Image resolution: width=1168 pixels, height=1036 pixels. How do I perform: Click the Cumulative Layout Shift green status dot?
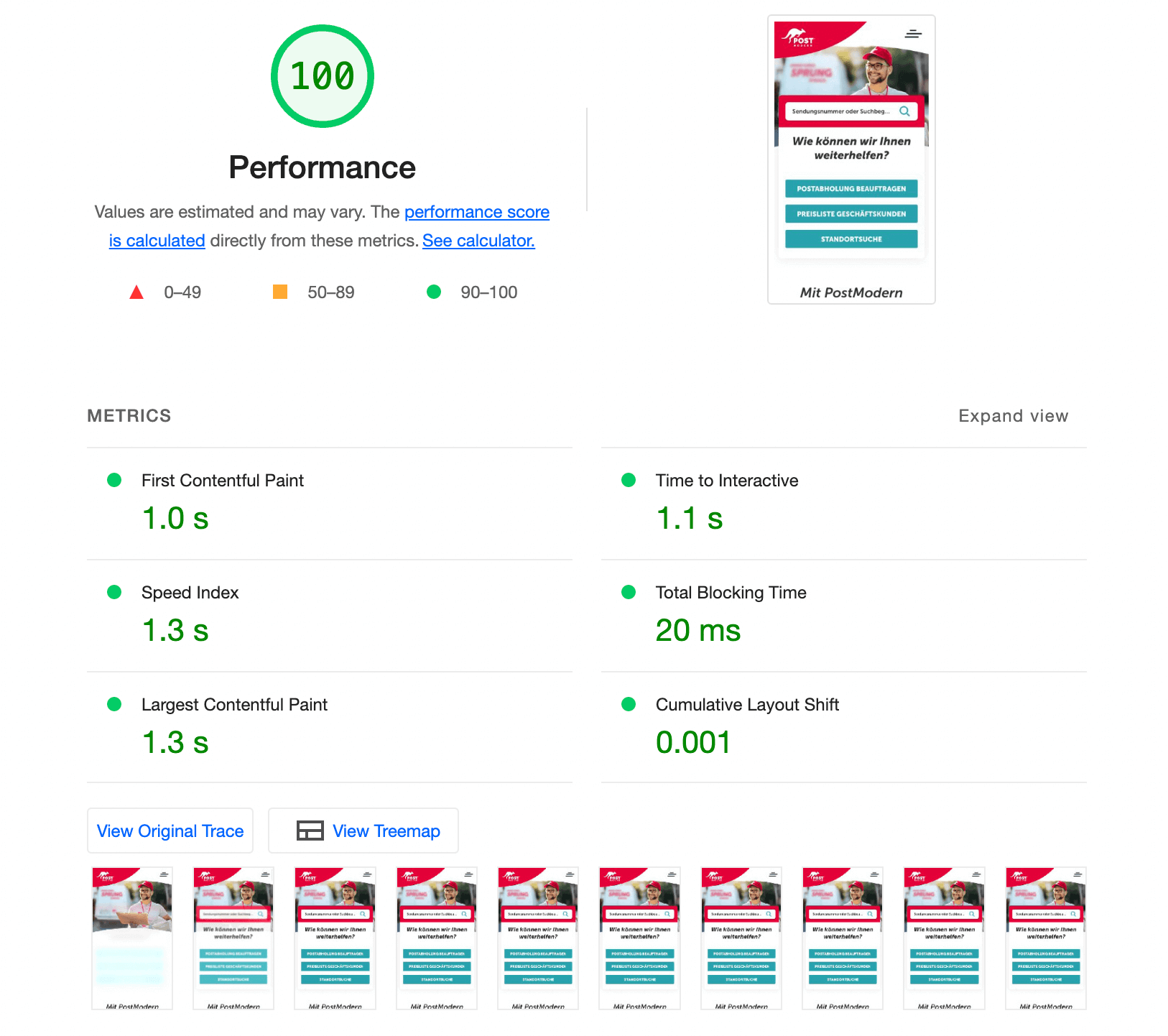[x=629, y=704]
